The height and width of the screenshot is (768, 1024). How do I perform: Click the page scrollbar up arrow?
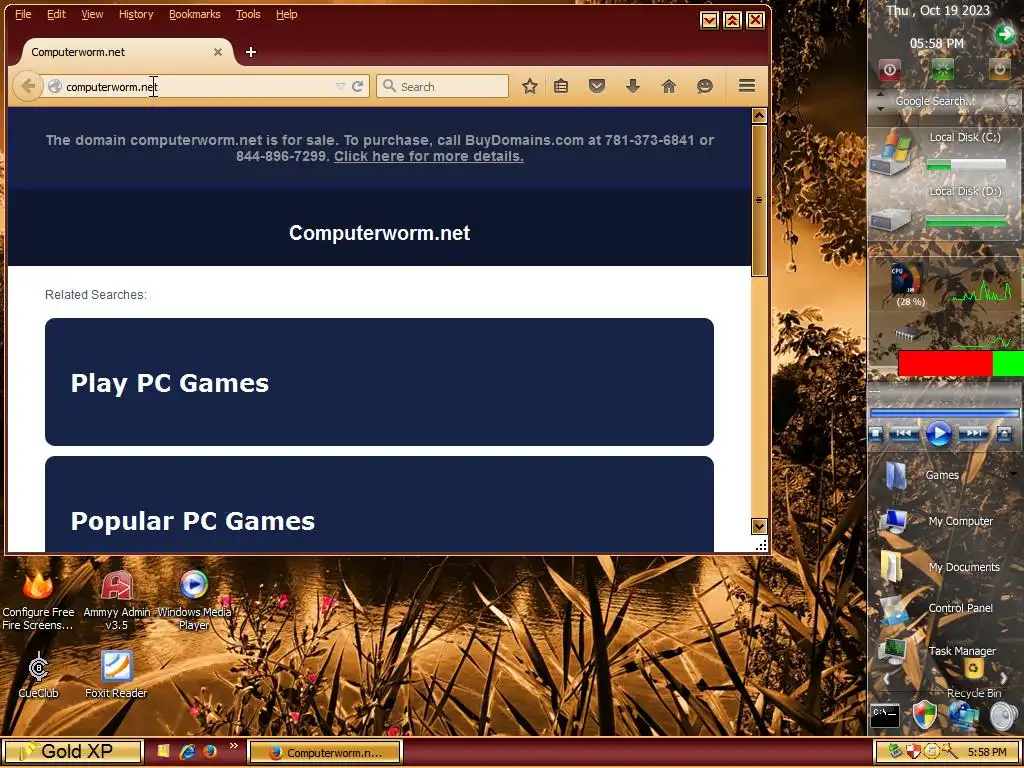[x=759, y=116]
